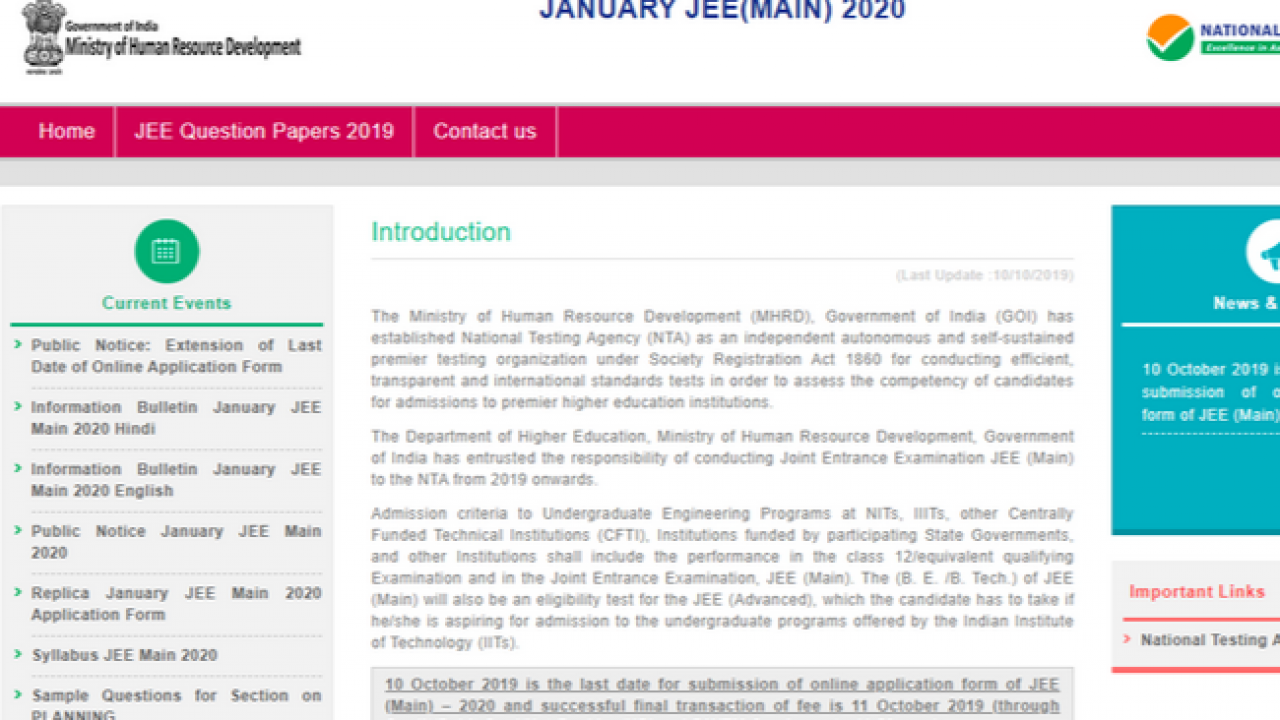
Task: View Replica January JEE Main 2020 Application Form
Action: (176, 604)
